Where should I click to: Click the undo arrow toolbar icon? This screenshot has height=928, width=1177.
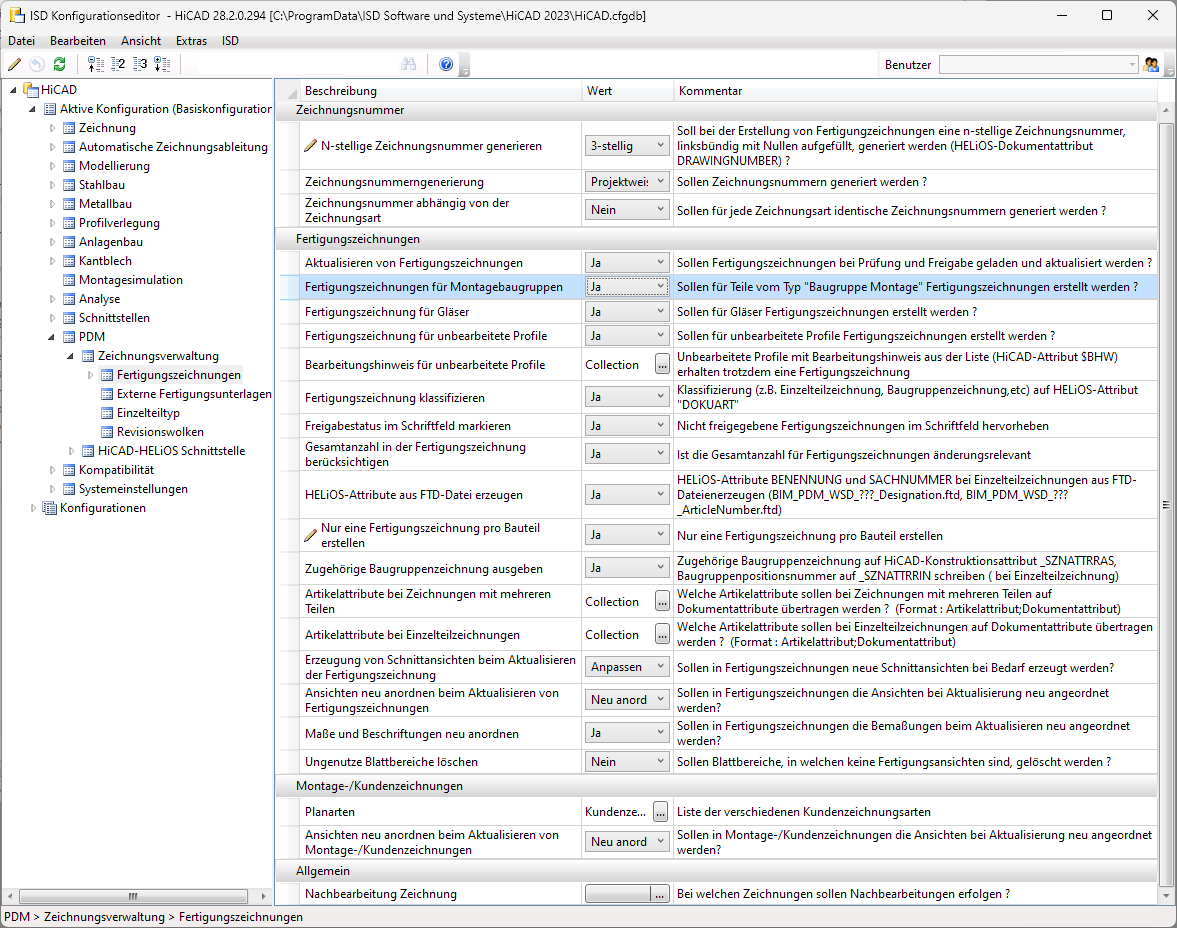pyautogui.click(x=37, y=65)
